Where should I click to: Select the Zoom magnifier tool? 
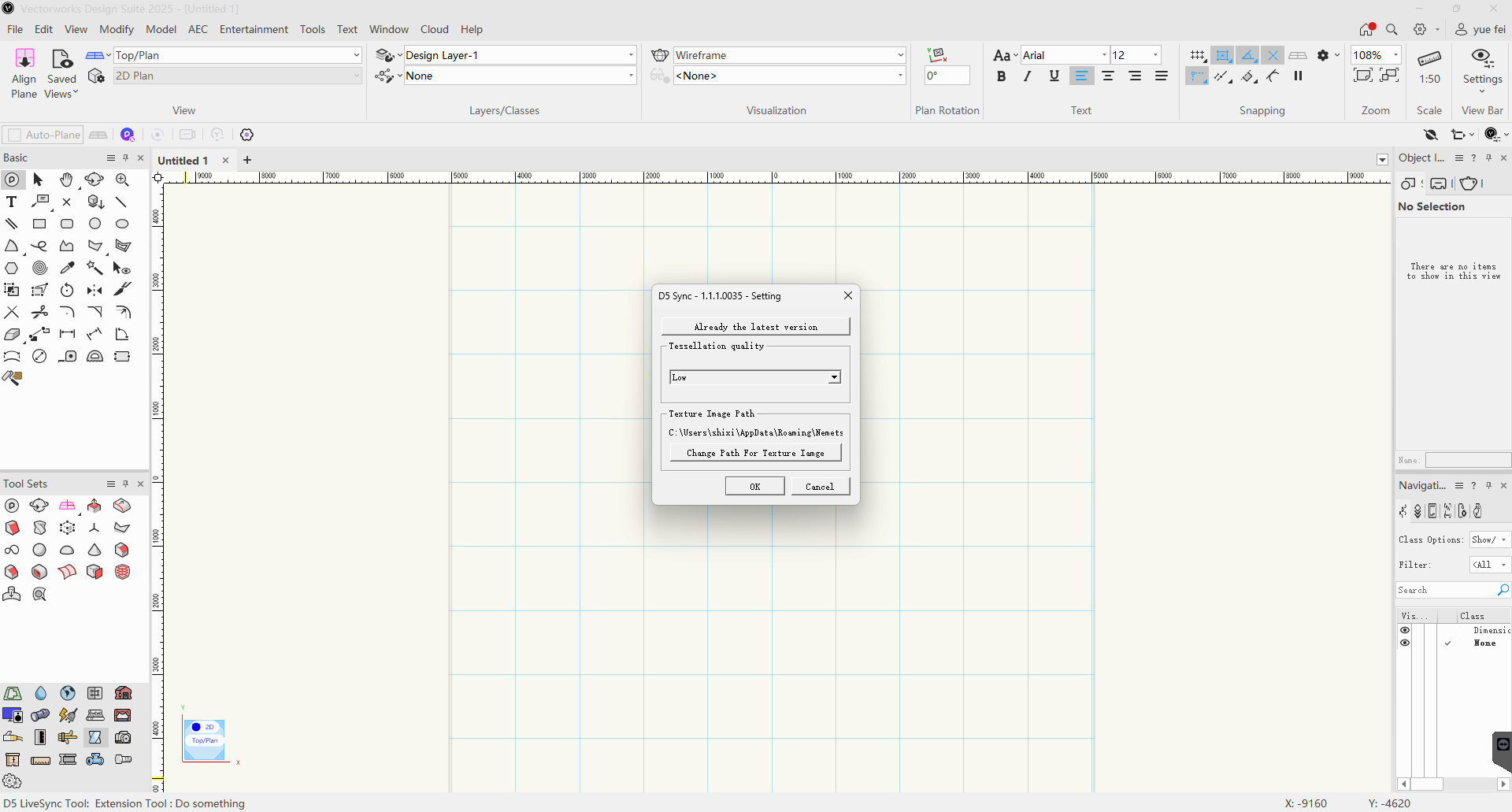point(122,180)
